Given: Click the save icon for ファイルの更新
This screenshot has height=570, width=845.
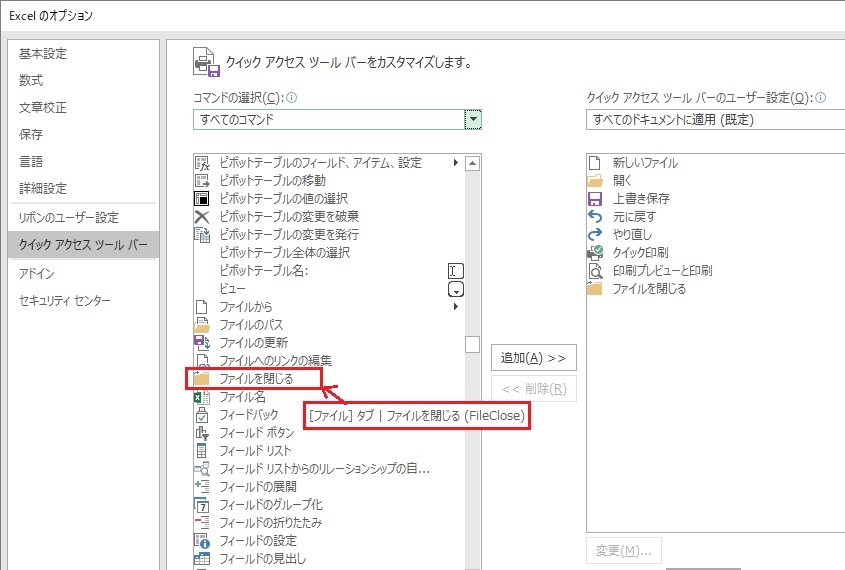Looking at the screenshot, I should click(202, 343).
